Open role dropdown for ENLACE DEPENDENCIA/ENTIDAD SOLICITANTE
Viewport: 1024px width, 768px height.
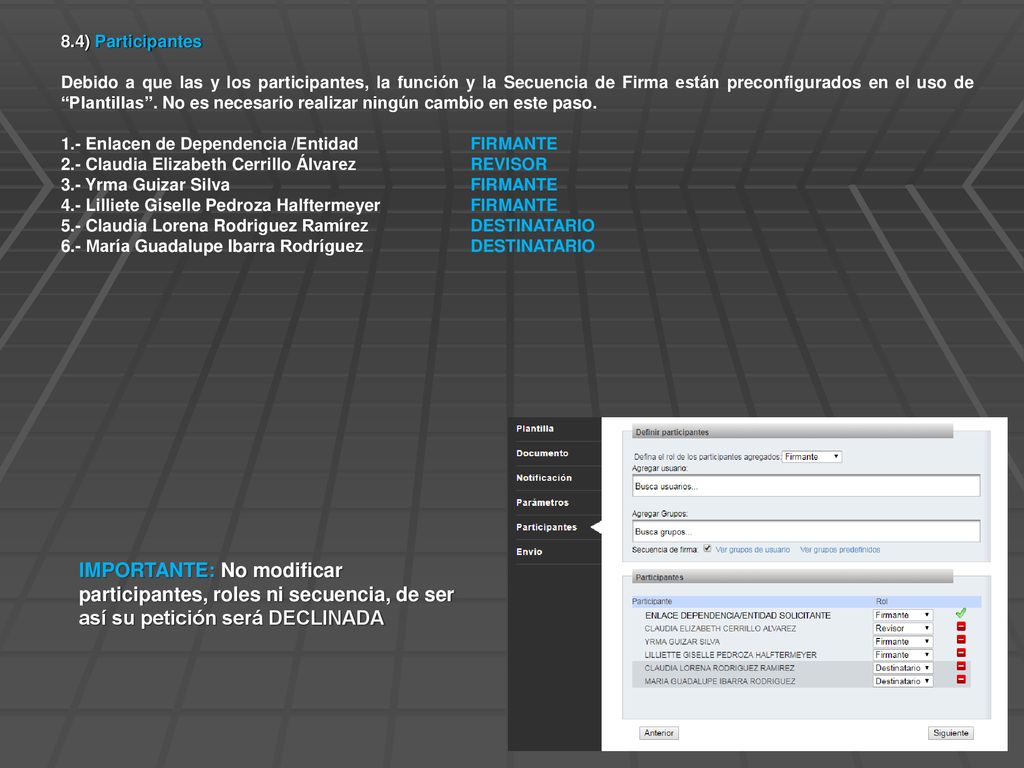coord(903,615)
